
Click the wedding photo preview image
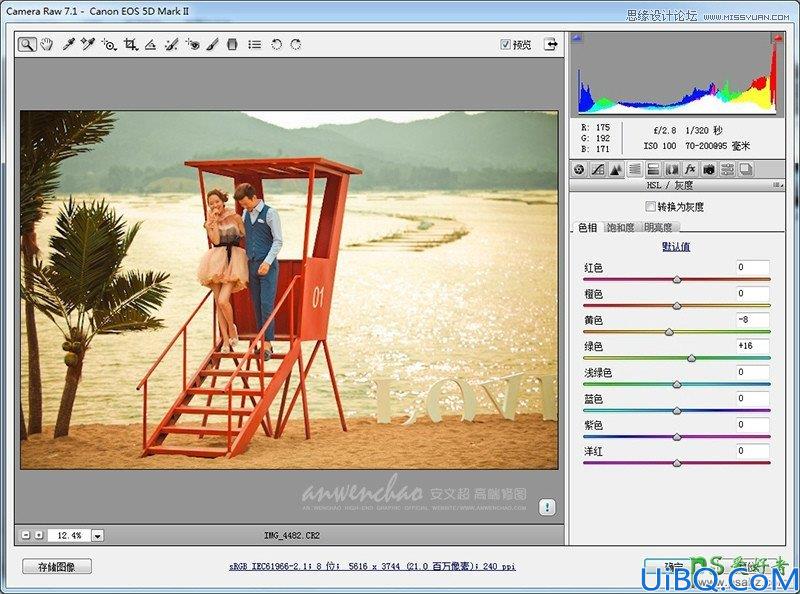point(289,289)
